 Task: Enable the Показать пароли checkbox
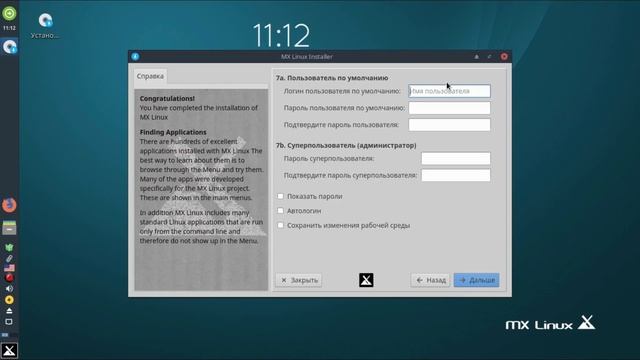click(280, 196)
